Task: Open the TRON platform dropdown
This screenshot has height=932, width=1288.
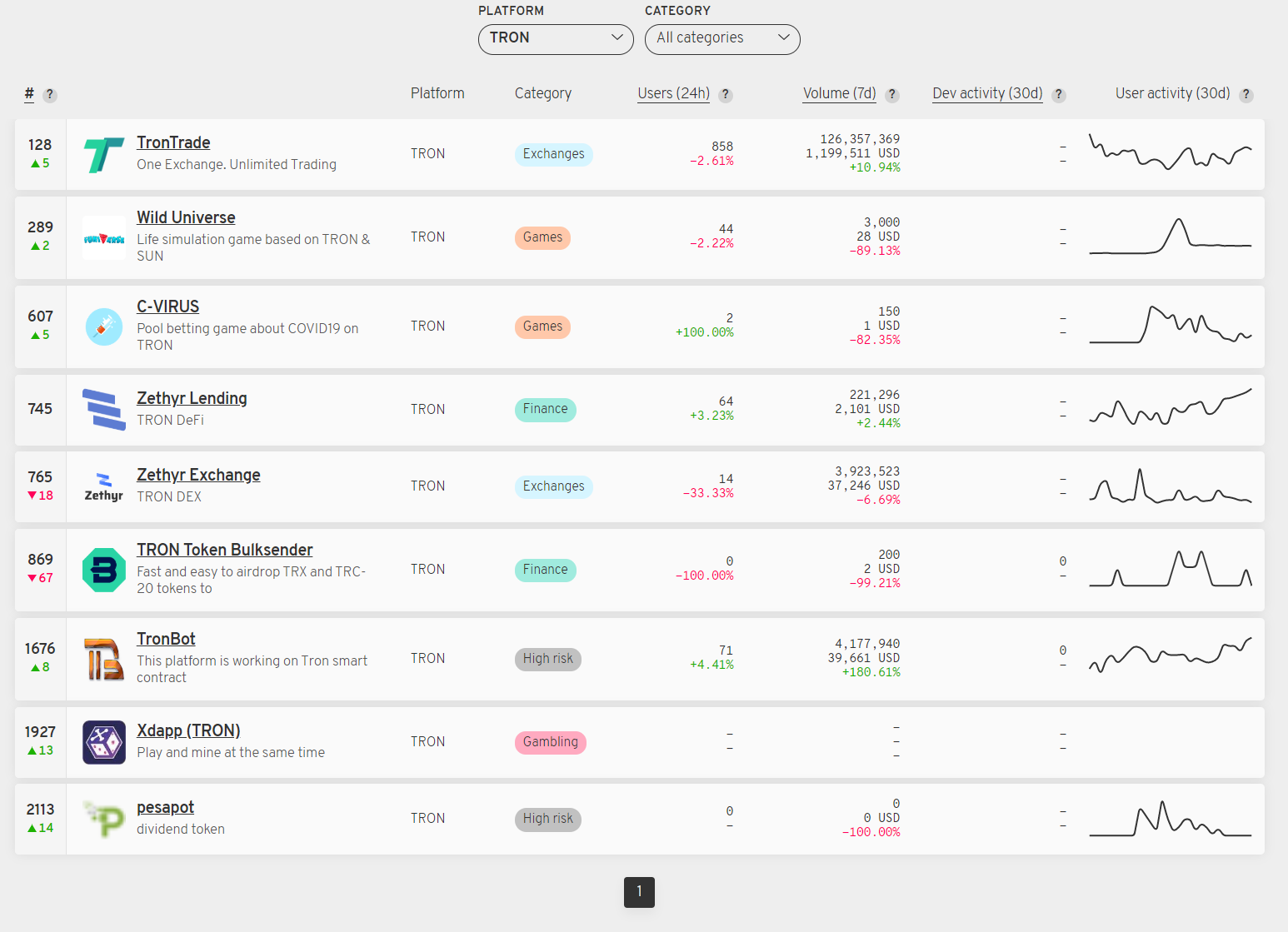Action: [556, 39]
